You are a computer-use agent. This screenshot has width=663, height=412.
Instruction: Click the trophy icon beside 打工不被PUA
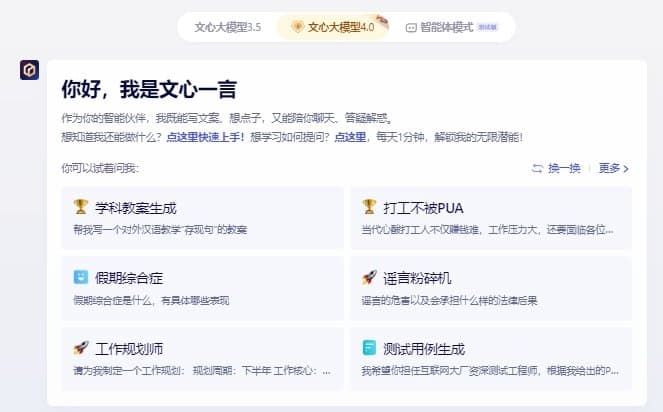click(x=369, y=207)
